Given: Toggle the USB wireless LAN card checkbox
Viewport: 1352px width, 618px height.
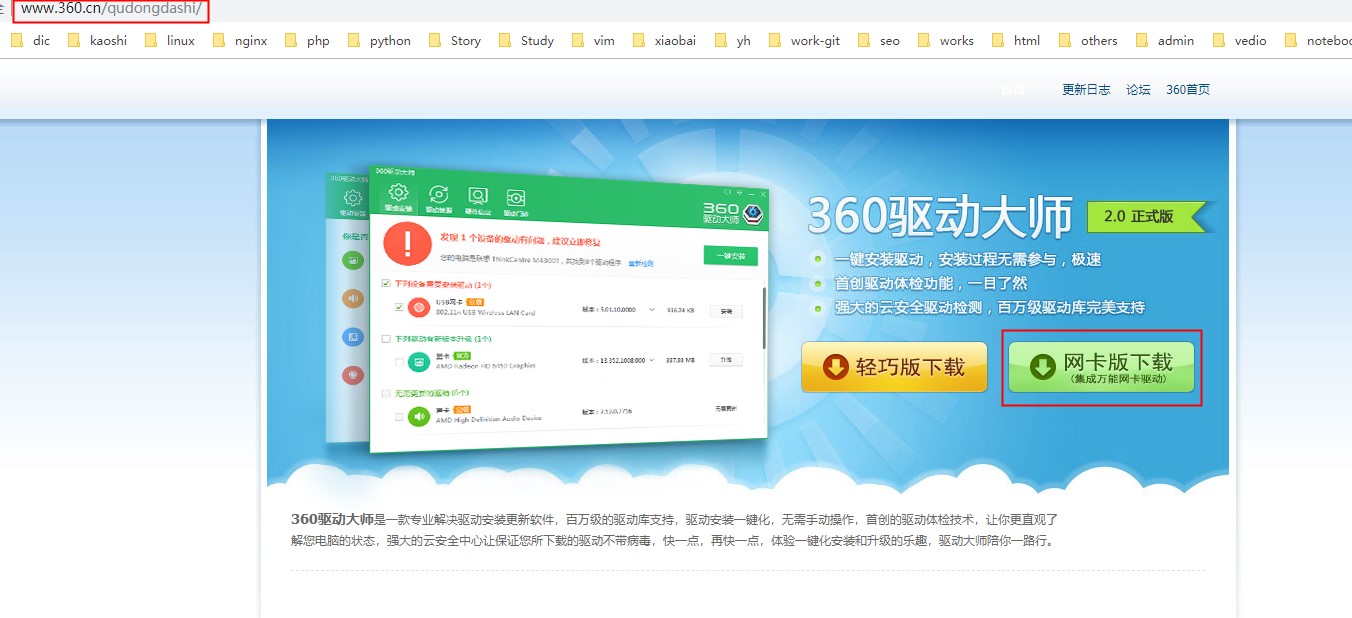Looking at the screenshot, I should (x=399, y=307).
